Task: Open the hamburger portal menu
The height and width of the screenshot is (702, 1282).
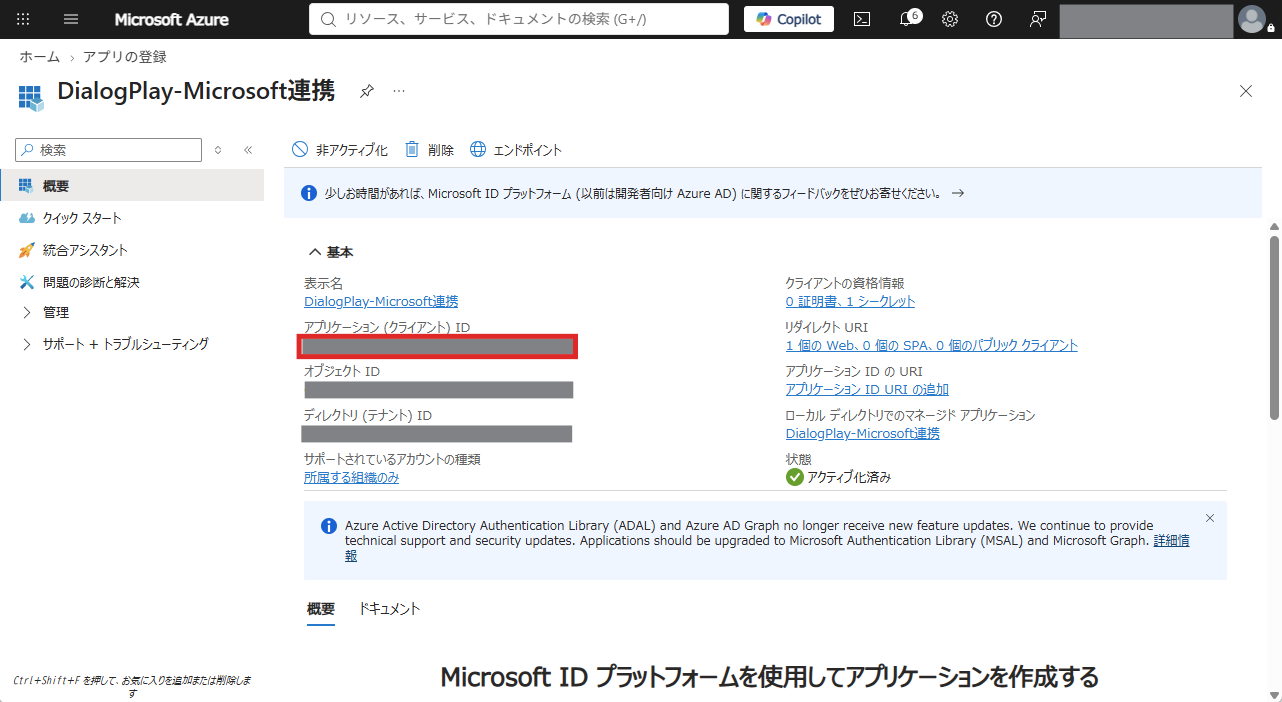Action: click(x=71, y=19)
